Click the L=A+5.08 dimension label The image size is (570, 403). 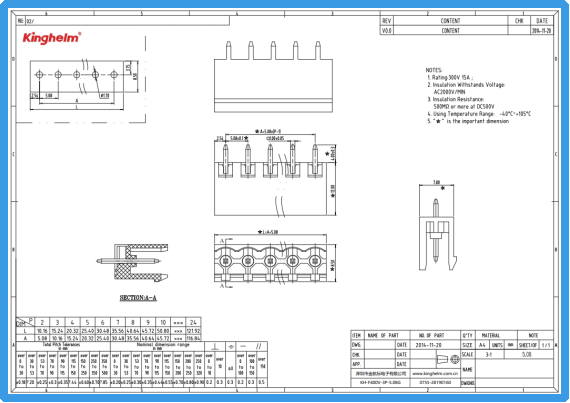click(x=268, y=232)
